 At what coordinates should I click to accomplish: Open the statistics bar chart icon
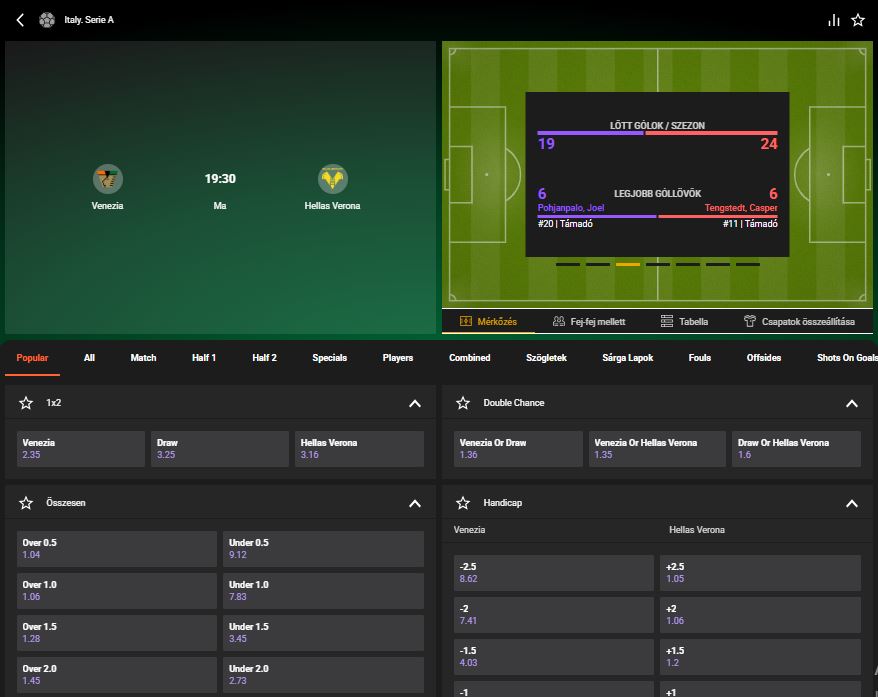pos(833,20)
